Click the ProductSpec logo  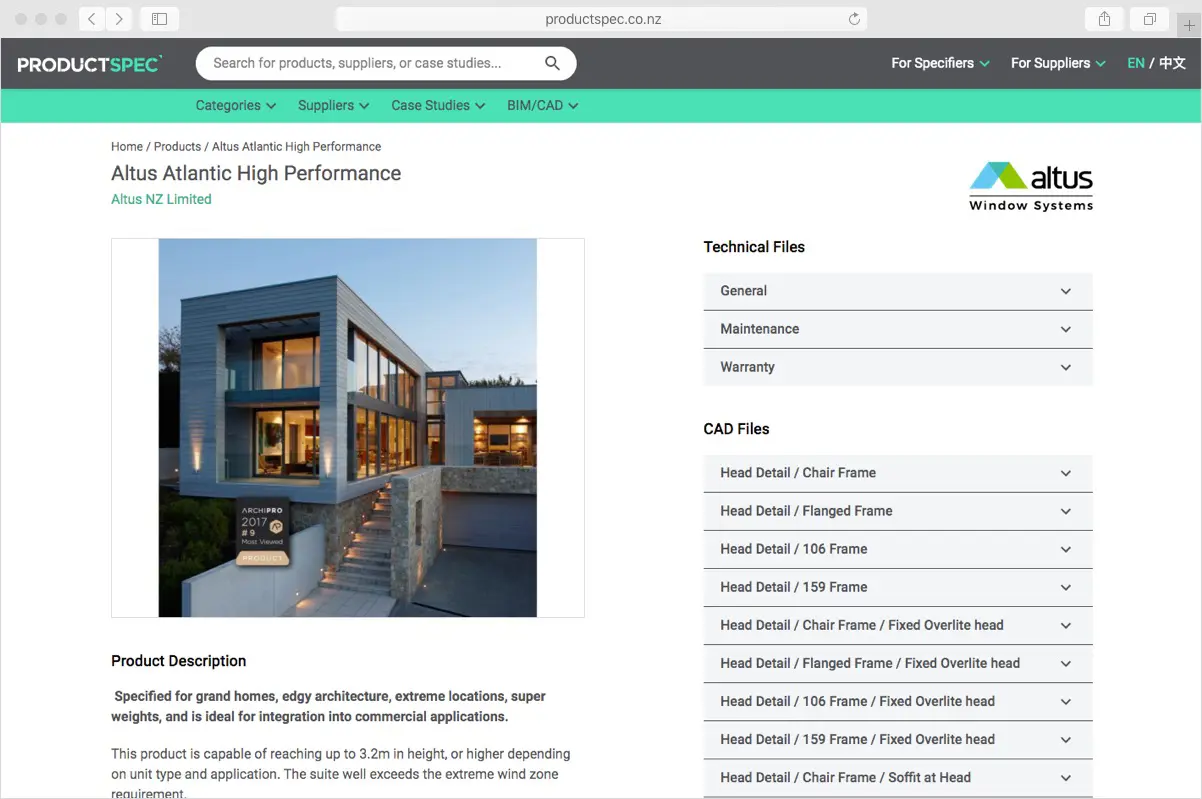tap(89, 64)
